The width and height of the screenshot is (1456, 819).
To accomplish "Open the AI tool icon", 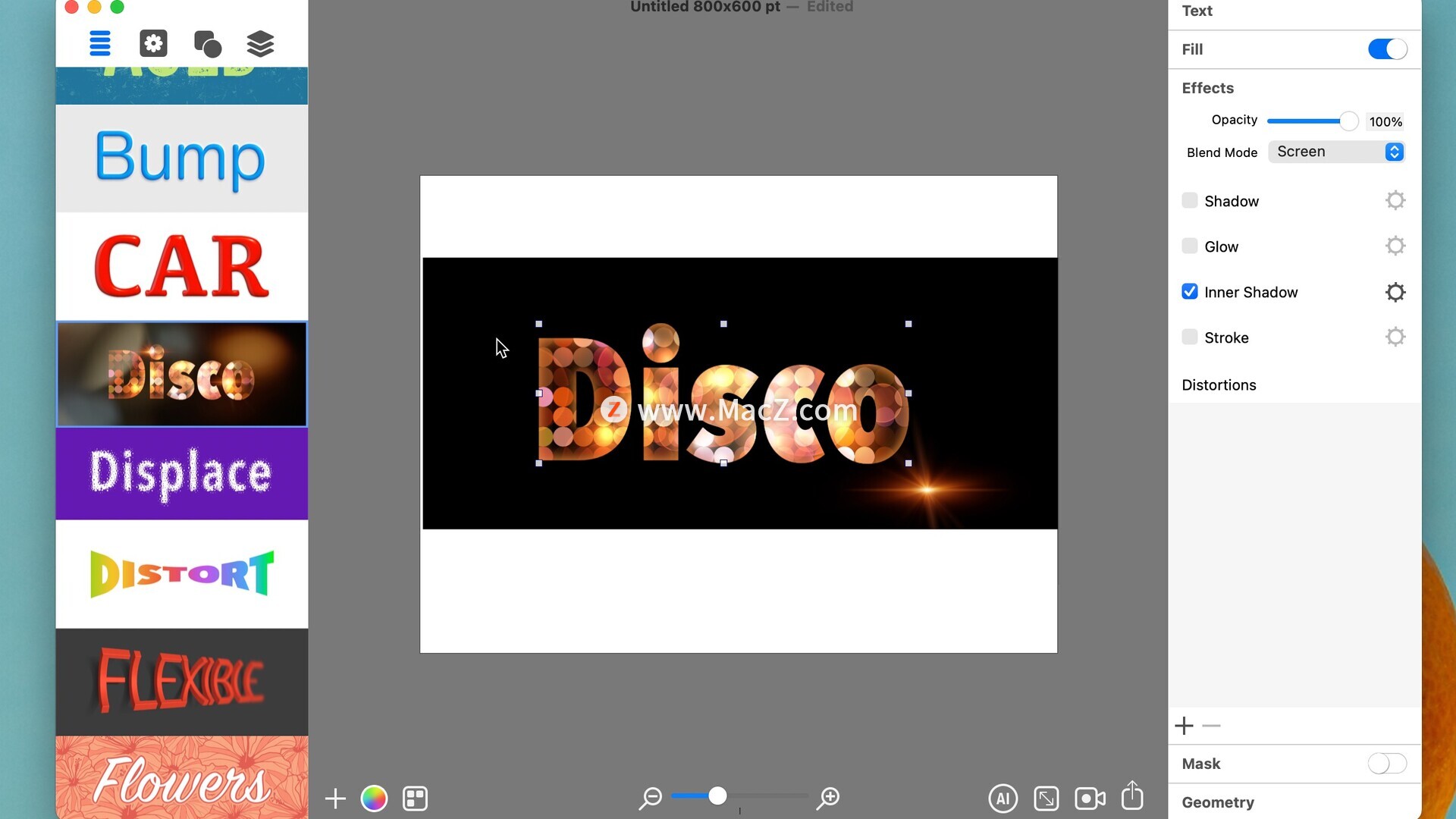I will click(x=1003, y=798).
